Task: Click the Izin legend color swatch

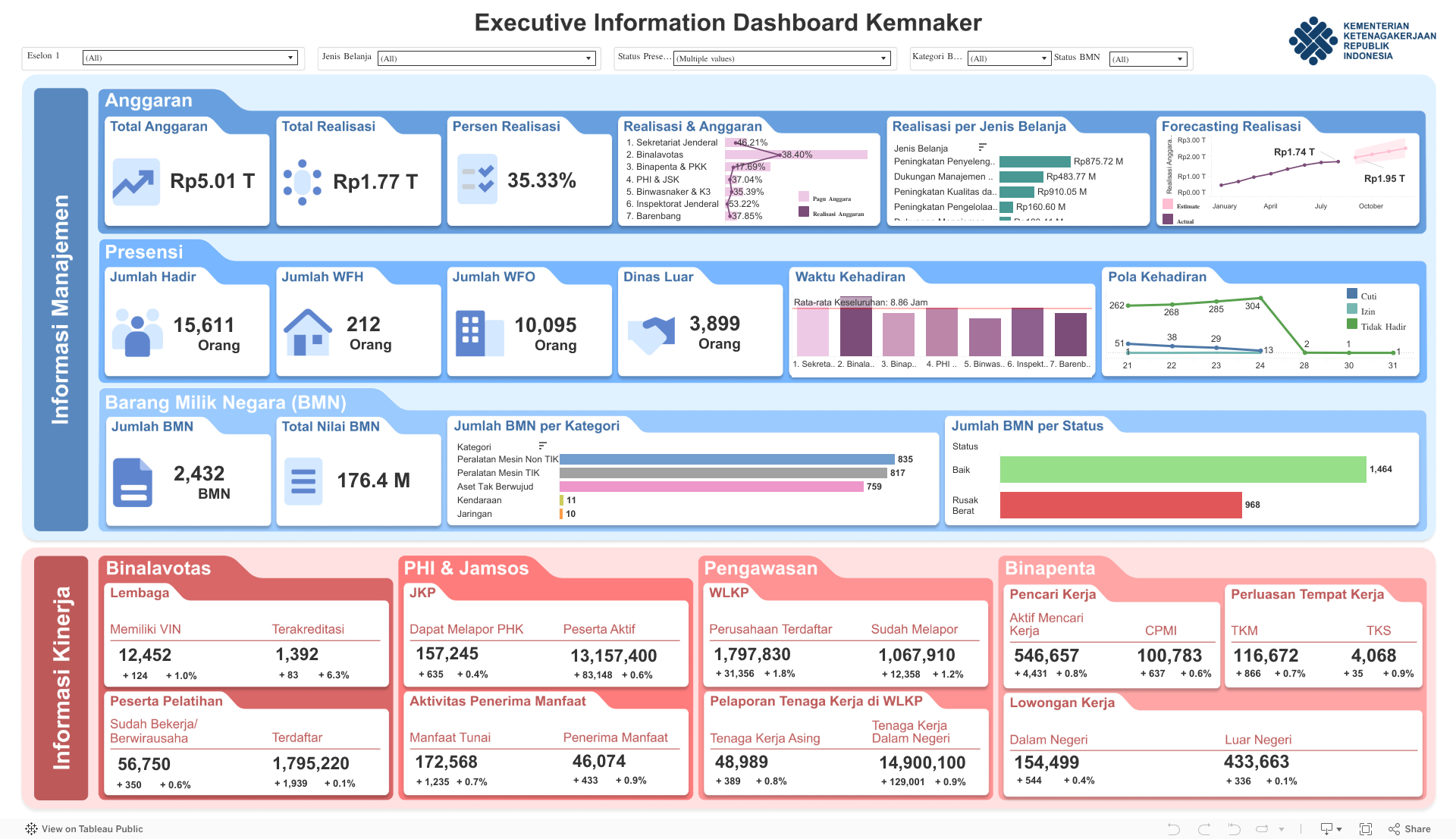Action: (x=1351, y=311)
